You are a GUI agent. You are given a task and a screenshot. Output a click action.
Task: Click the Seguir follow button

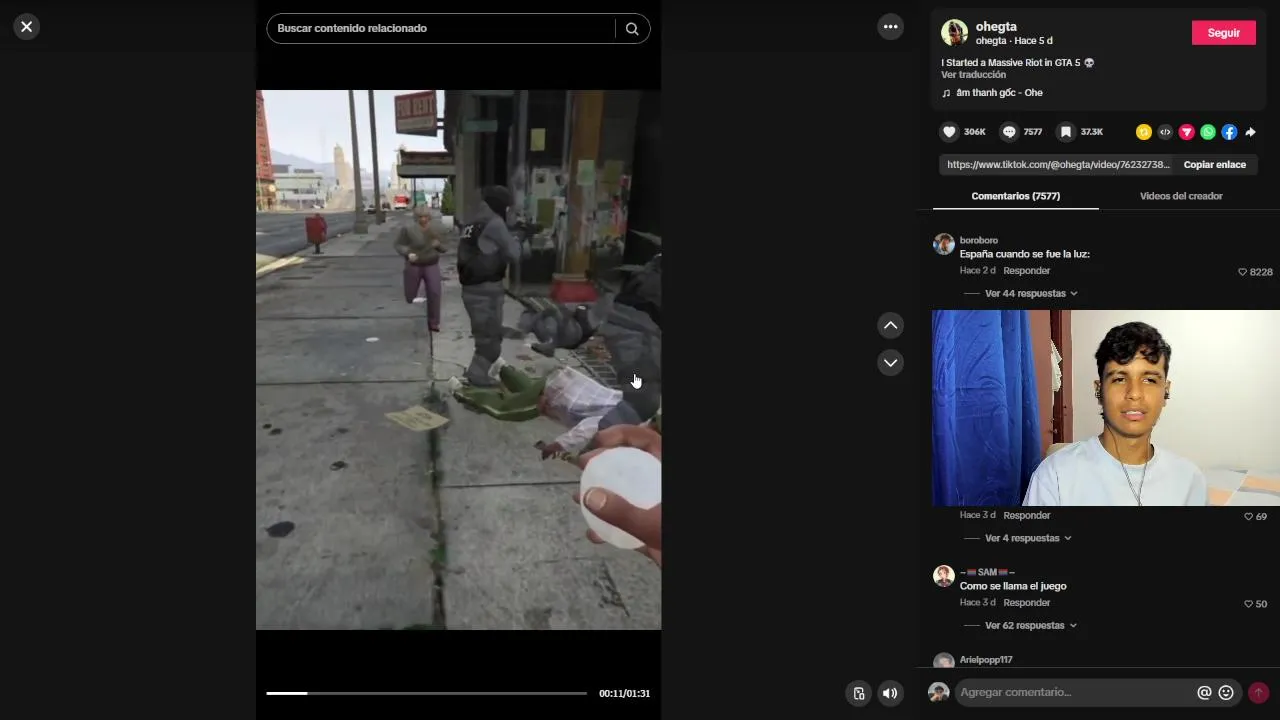click(x=1223, y=33)
